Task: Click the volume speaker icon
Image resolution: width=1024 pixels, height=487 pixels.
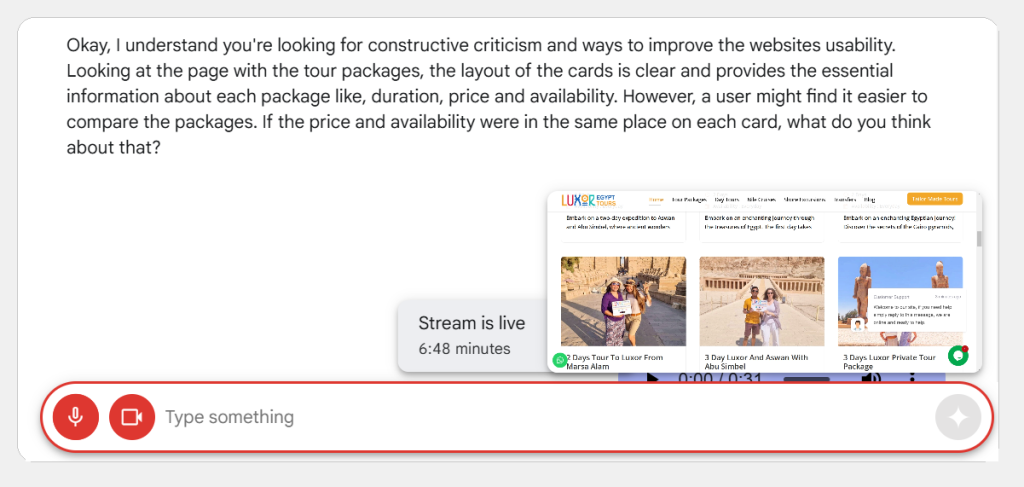Action: point(871,379)
